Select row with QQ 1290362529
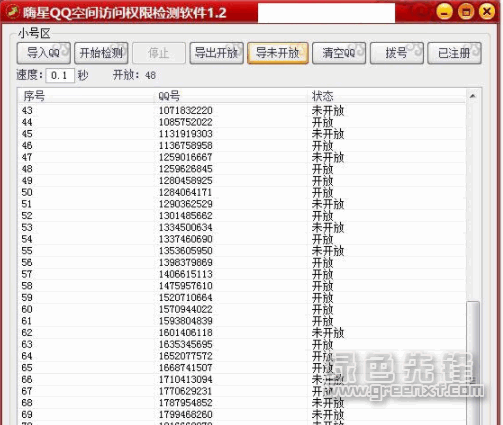Screen dimensions: 503x425 (242, 204)
